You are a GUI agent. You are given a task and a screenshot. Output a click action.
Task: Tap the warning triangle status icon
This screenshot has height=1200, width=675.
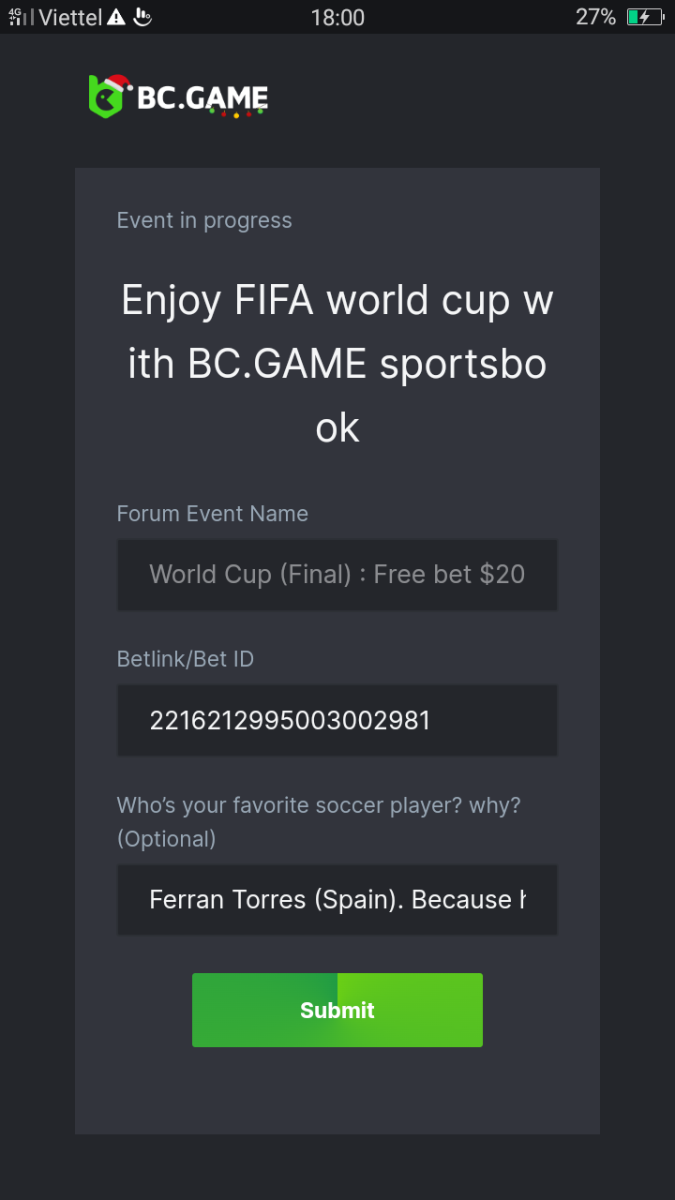(x=117, y=17)
